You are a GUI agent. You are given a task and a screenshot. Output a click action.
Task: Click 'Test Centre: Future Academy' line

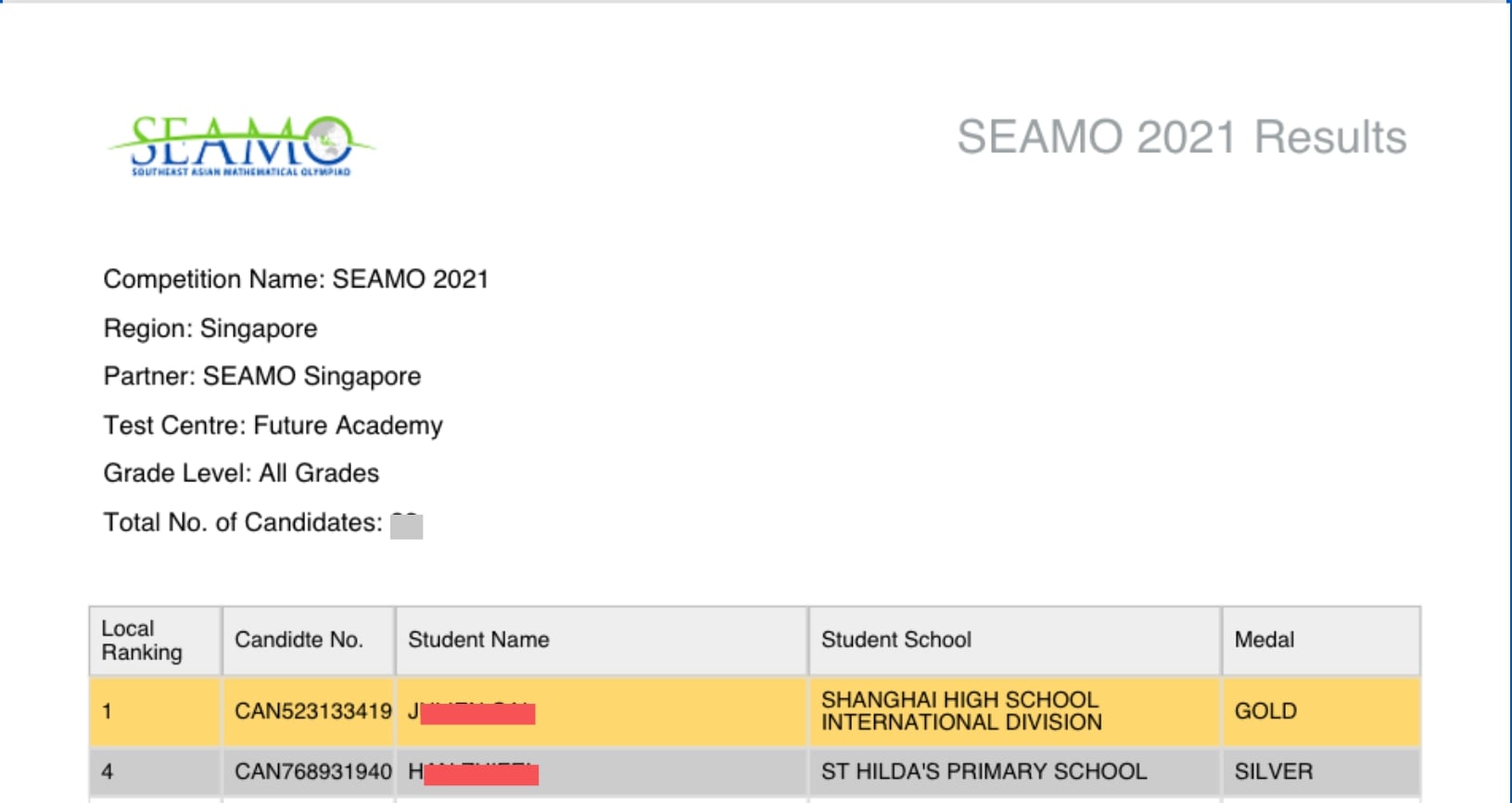coord(273,426)
